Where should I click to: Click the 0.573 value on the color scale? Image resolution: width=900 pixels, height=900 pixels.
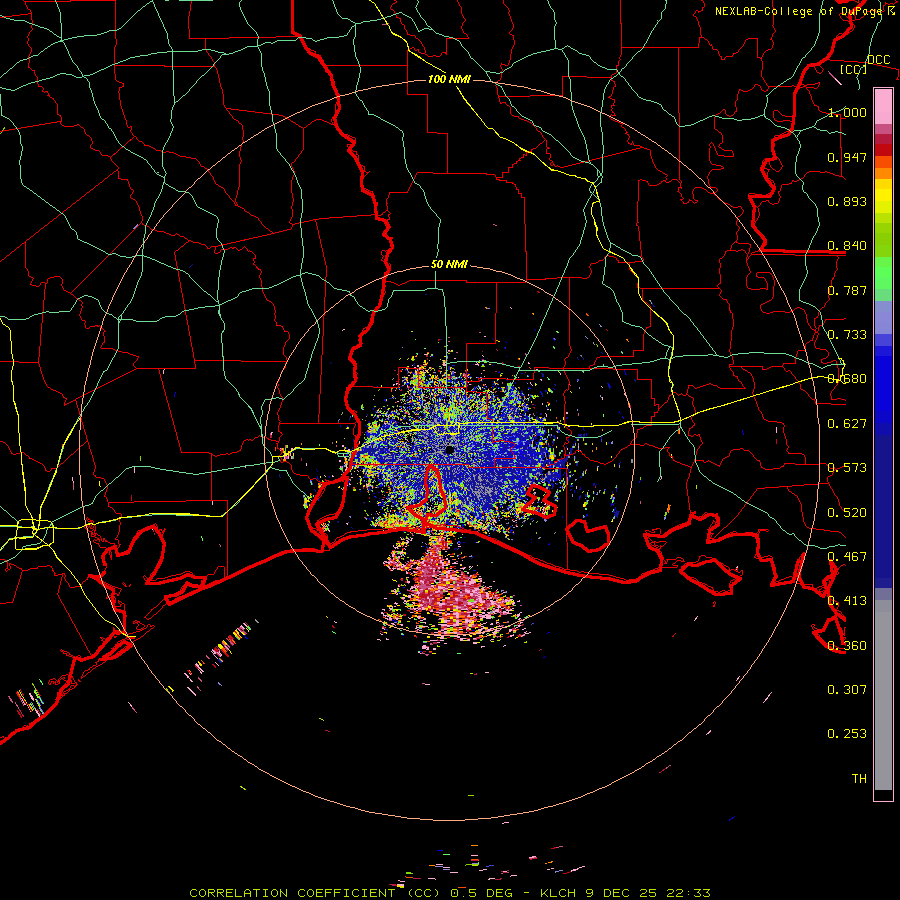point(847,468)
